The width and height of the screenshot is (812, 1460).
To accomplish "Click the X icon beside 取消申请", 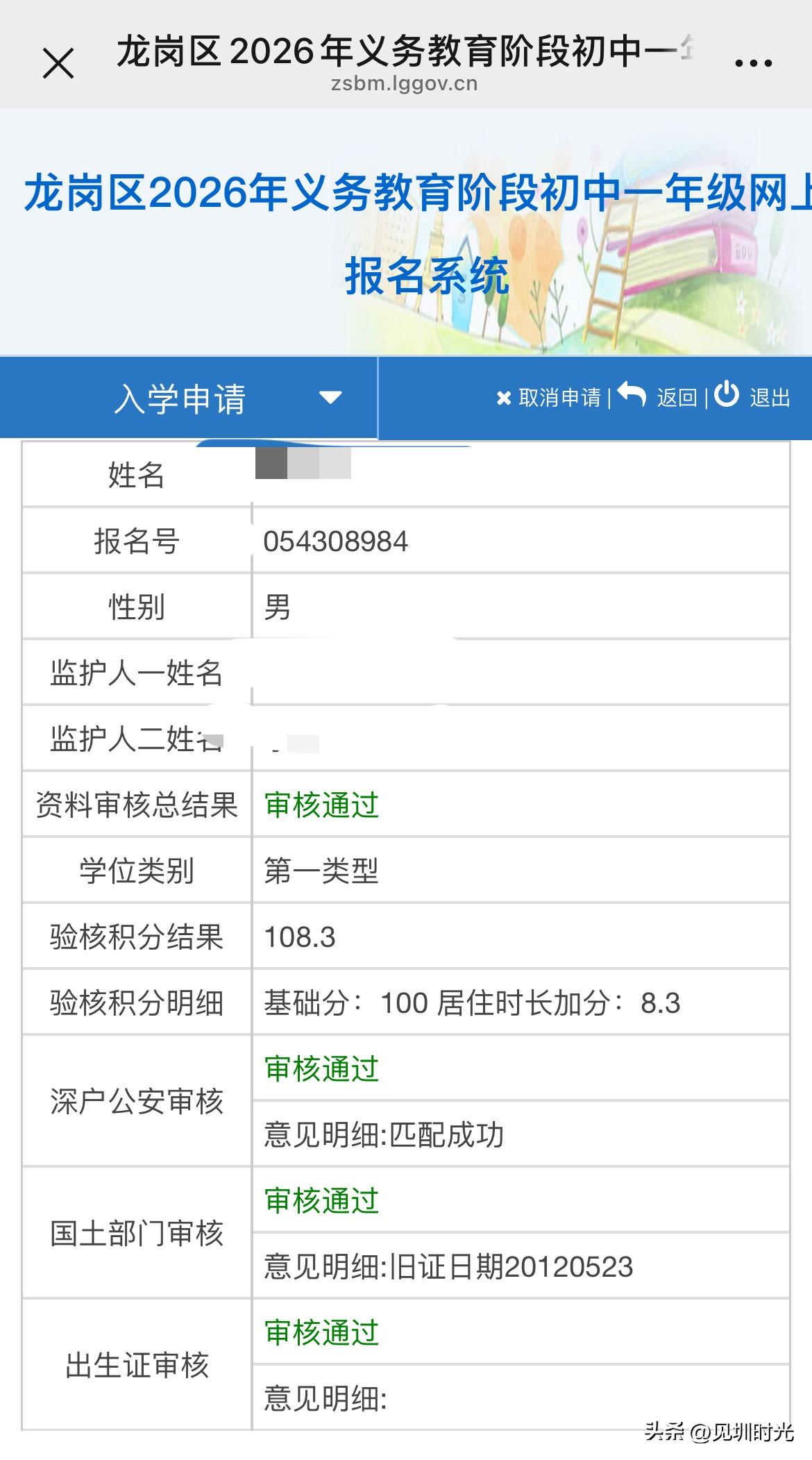I will coord(504,398).
